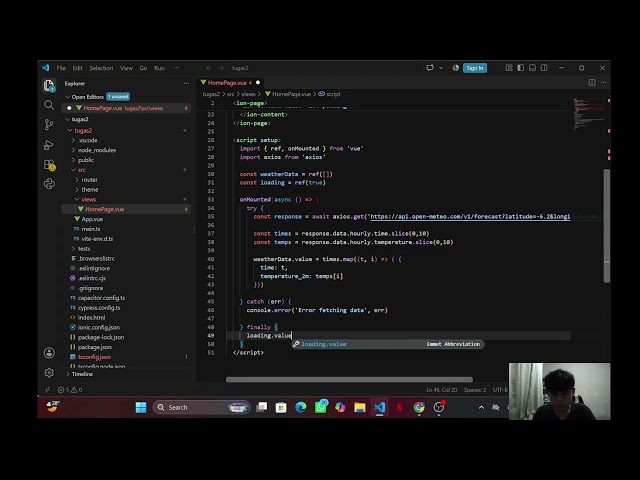The height and width of the screenshot is (480, 640).
Task: Show hidden system tray icons chevron
Action: pyautogui.click(x=481, y=407)
